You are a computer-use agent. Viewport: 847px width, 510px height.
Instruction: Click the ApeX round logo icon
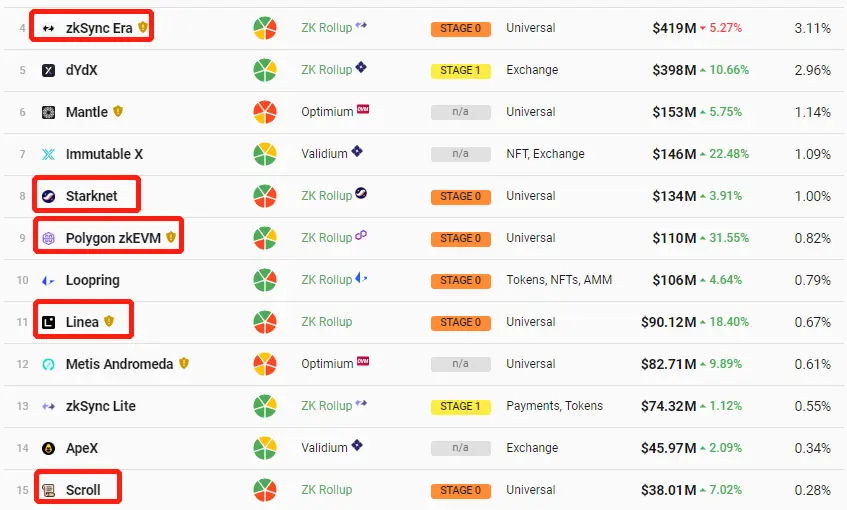[x=49, y=448]
